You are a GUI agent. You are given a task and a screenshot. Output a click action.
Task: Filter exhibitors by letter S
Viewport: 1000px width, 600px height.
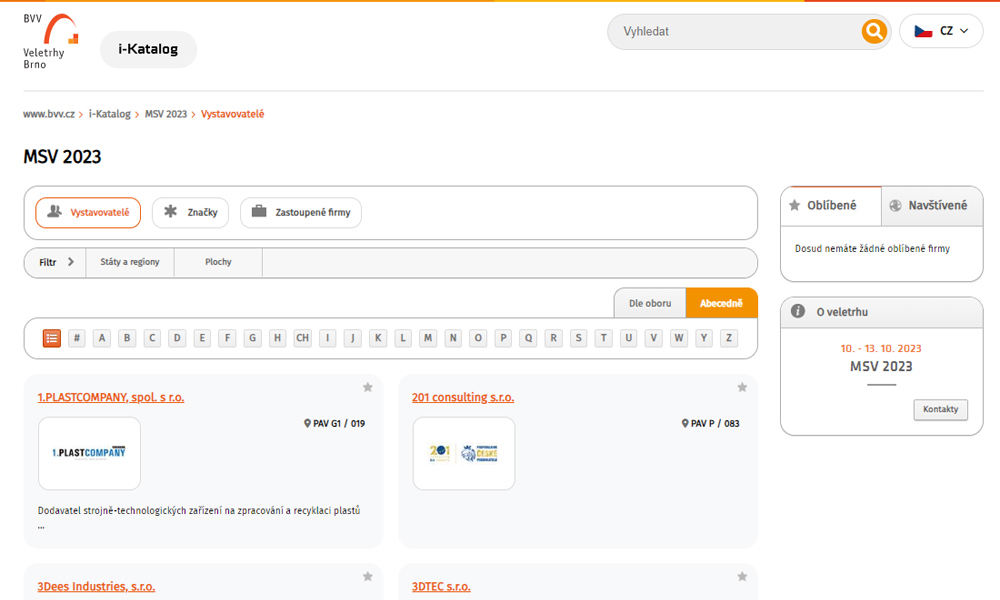578,338
